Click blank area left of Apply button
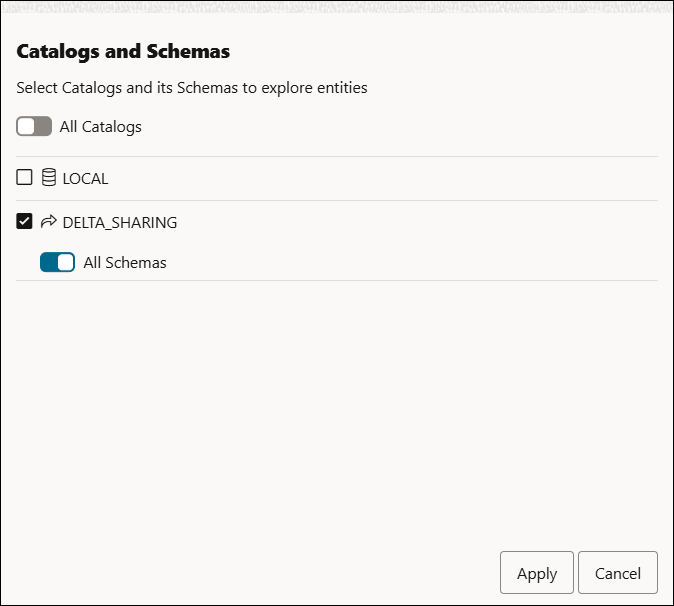Image resolution: width=674 pixels, height=606 pixels. (x=250, y=574)
